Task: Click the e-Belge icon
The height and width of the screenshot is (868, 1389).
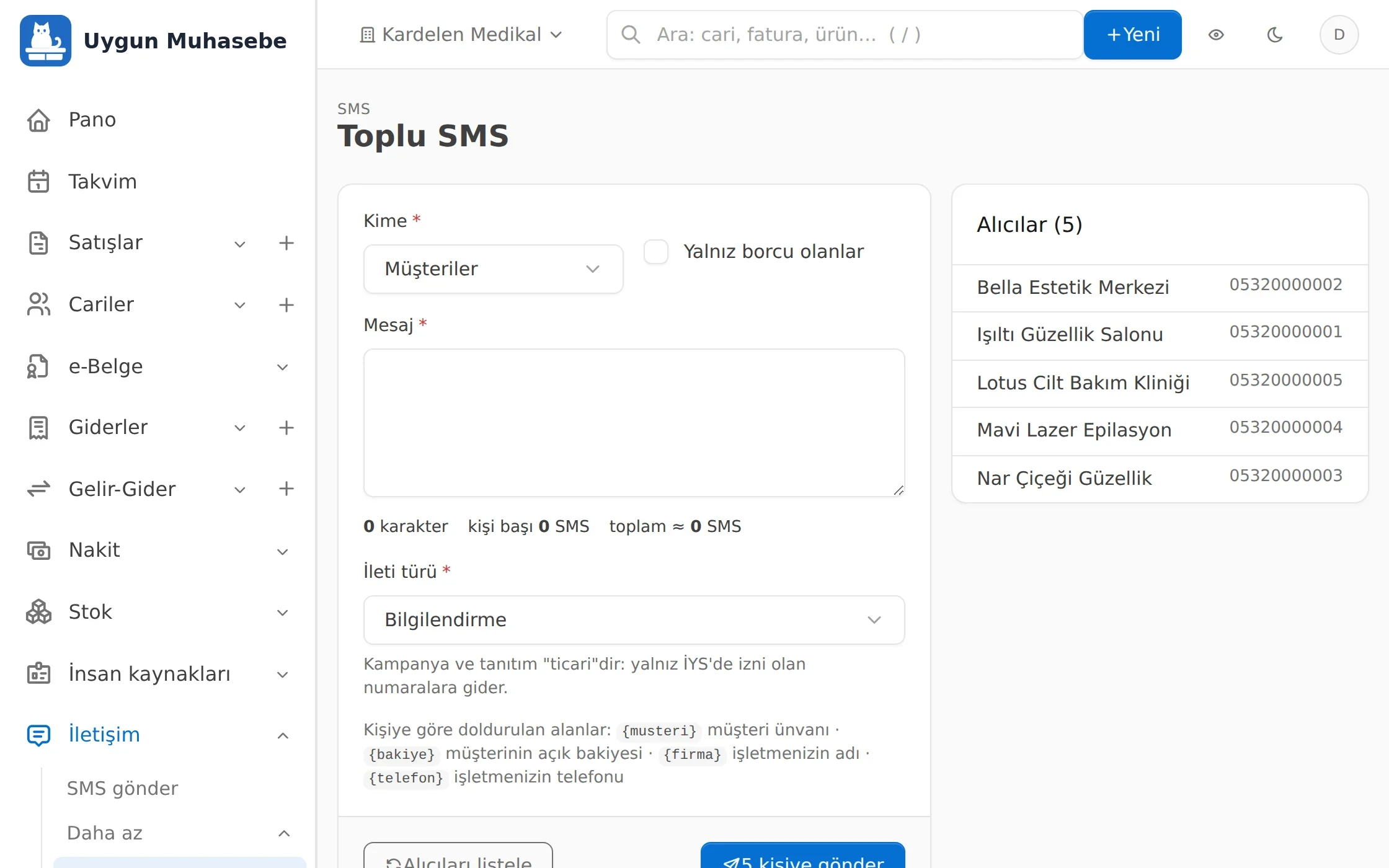Action: (38, 366)
